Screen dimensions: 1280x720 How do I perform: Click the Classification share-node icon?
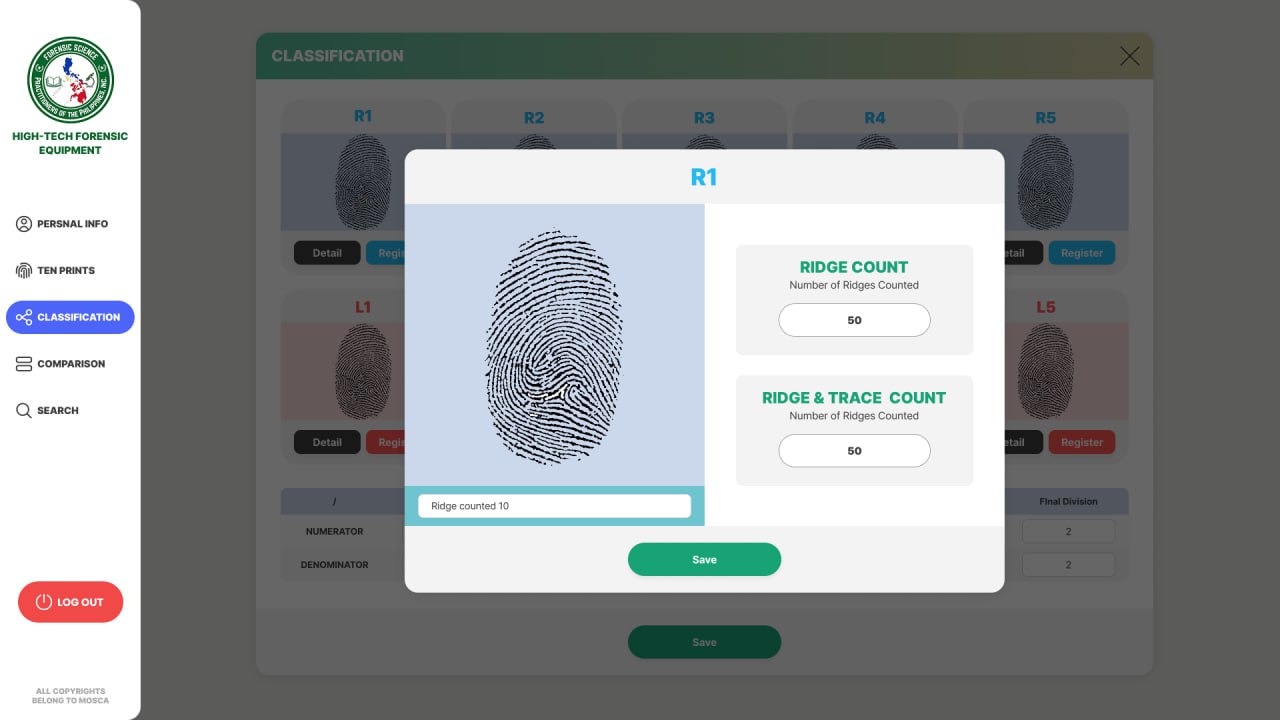click(24, 317)
